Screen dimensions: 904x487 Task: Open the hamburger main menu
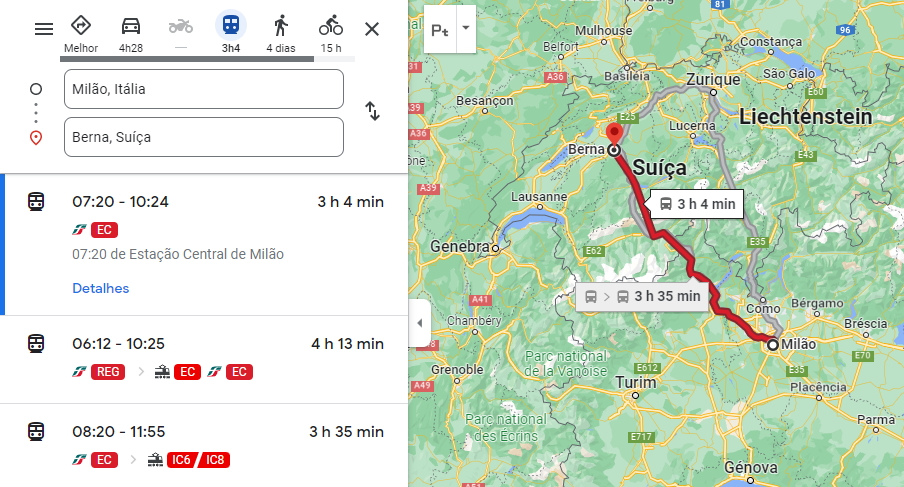pos(44,28)
